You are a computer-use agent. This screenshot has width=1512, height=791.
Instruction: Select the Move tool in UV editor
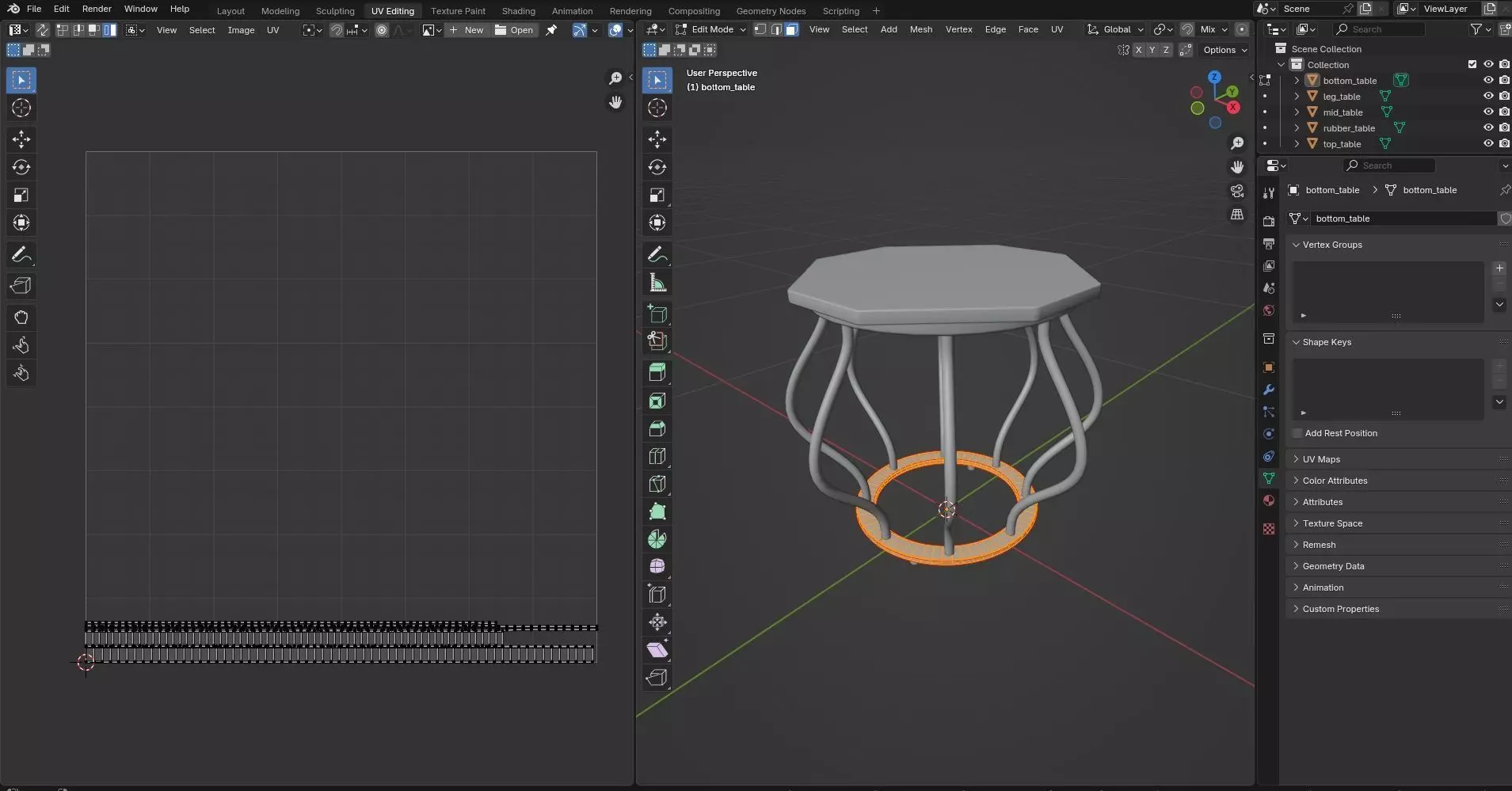point(21,139)
